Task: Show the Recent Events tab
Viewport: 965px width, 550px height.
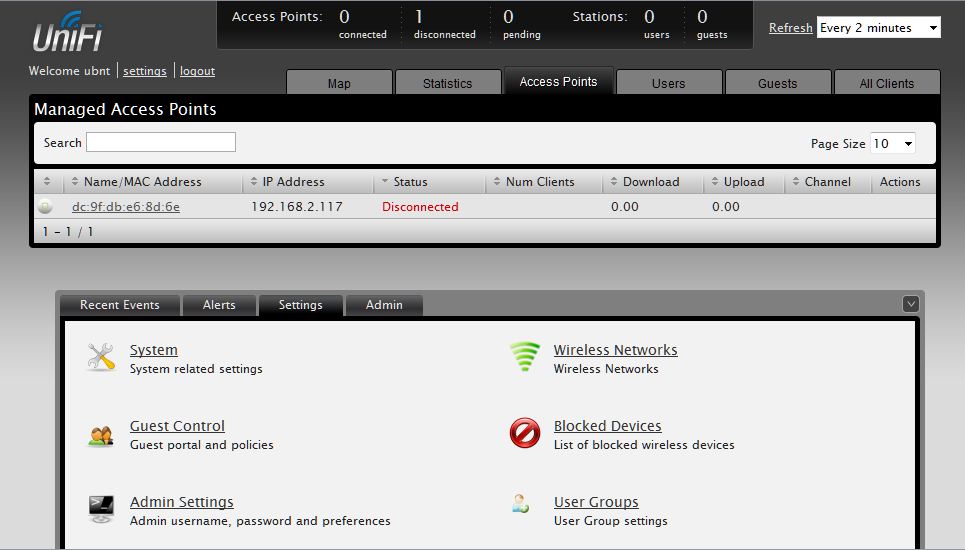Action: pos(119,305)
